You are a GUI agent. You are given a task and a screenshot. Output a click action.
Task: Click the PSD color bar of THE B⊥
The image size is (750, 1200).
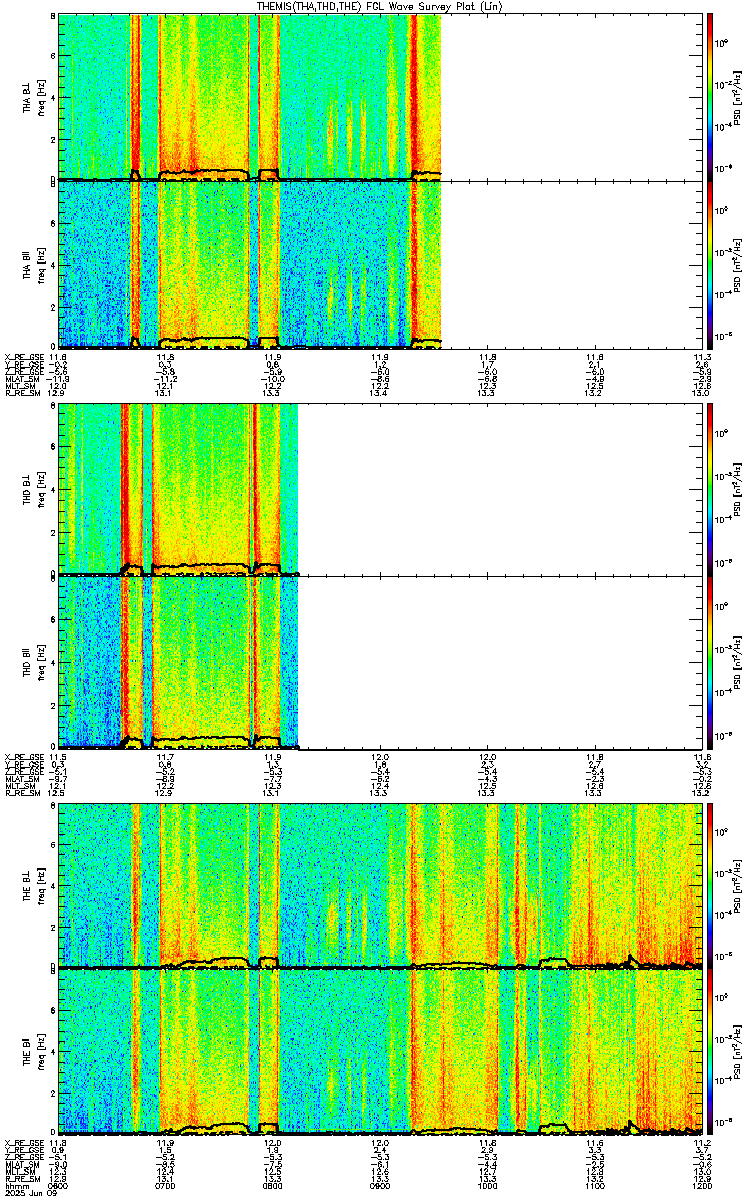[710, 886]
